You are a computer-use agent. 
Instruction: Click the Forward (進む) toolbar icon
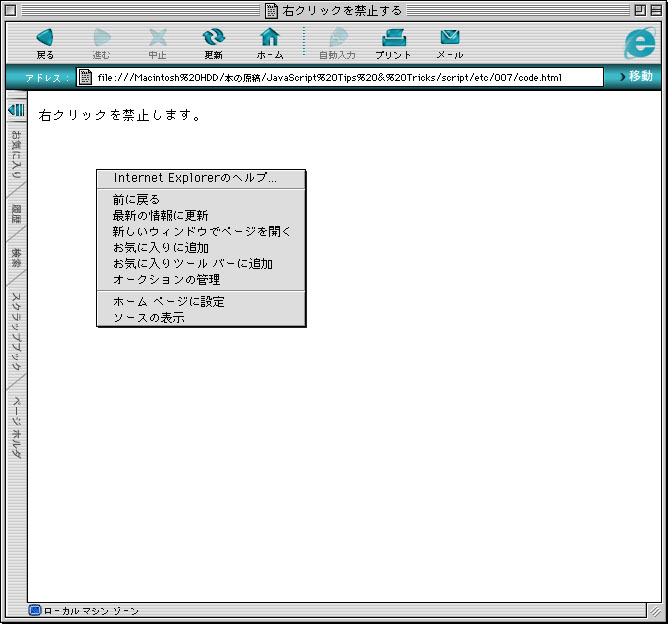[x=101, y=40]
